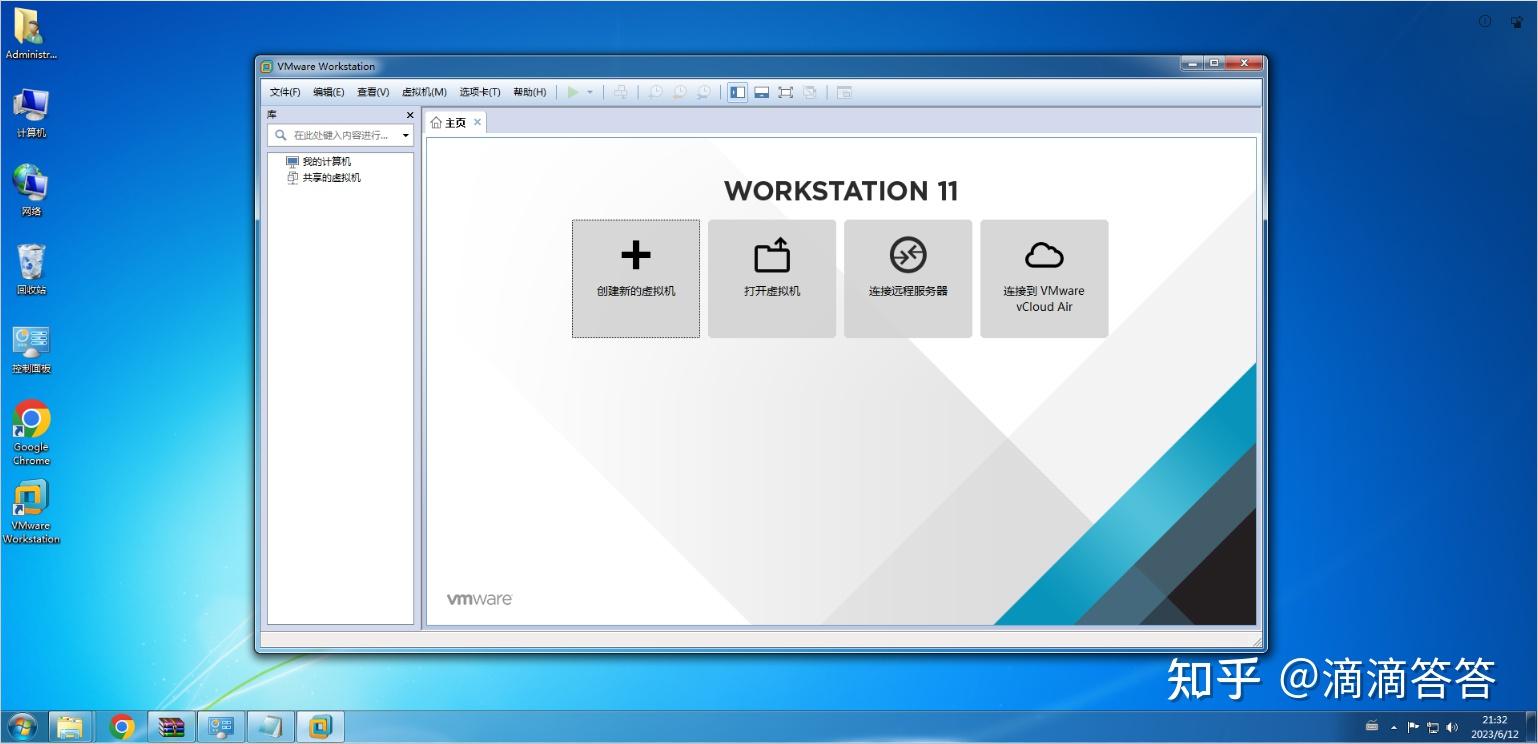The image size is (1538, 744).
Task: Click the Unity mode toolbar icon
Action: point(811,91)
